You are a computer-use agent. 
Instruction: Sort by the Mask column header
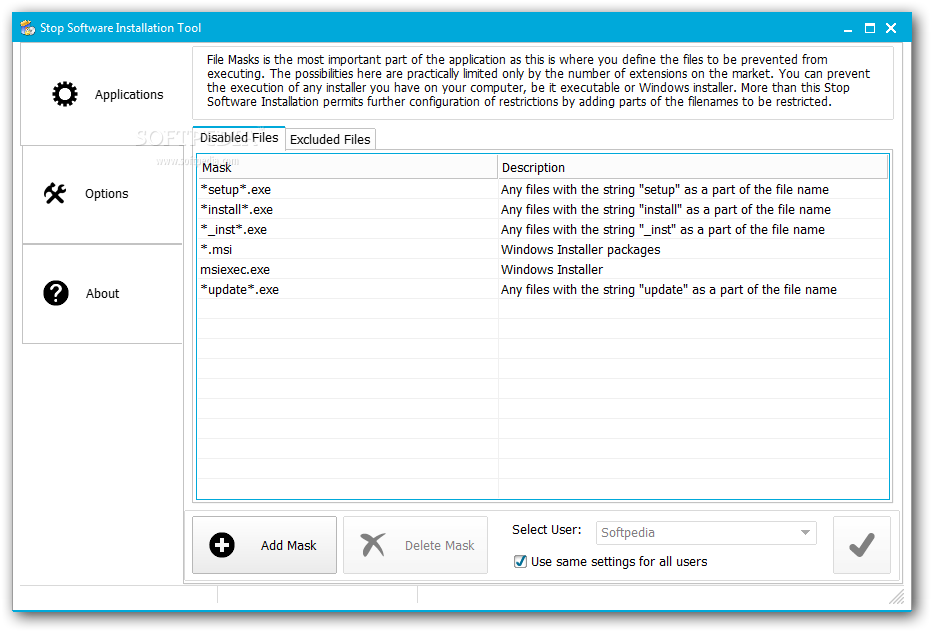(347, 167)
